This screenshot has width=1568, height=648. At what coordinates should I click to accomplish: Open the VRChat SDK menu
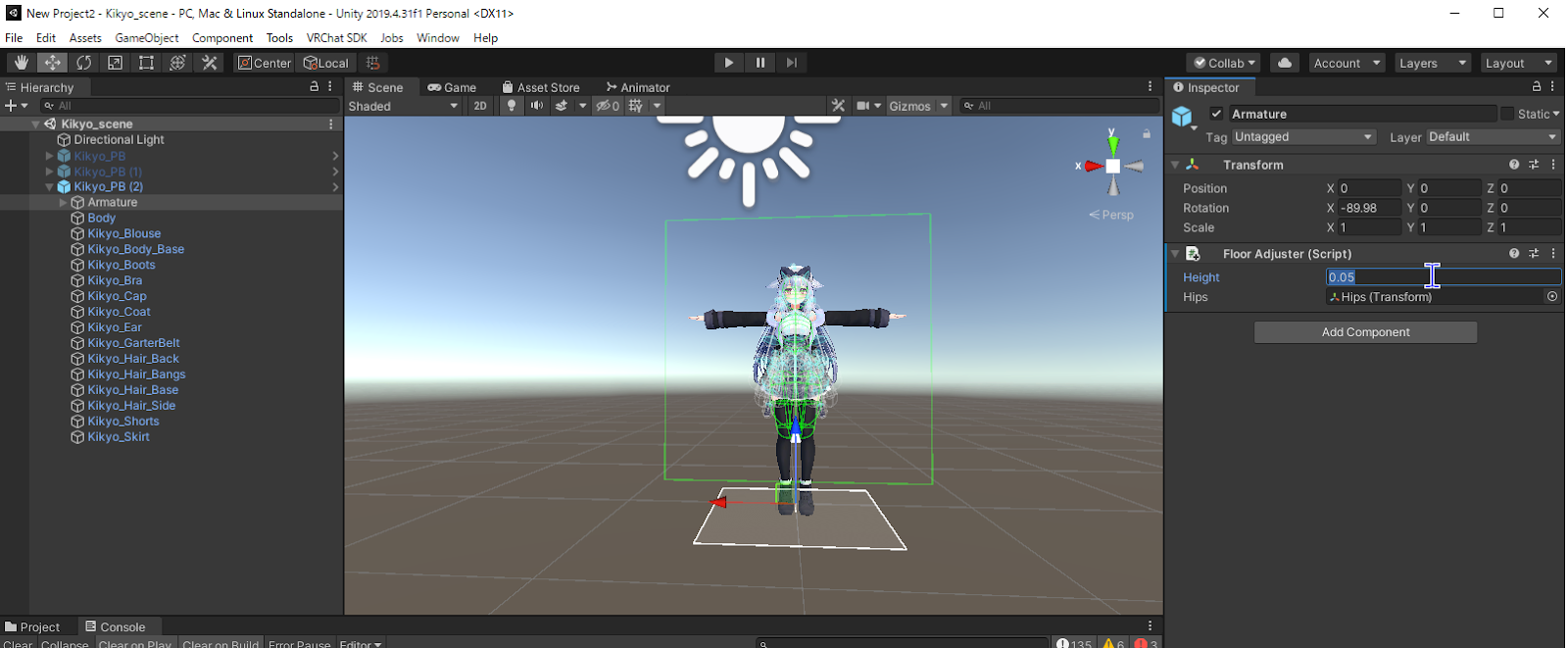(x=336, y=37)
